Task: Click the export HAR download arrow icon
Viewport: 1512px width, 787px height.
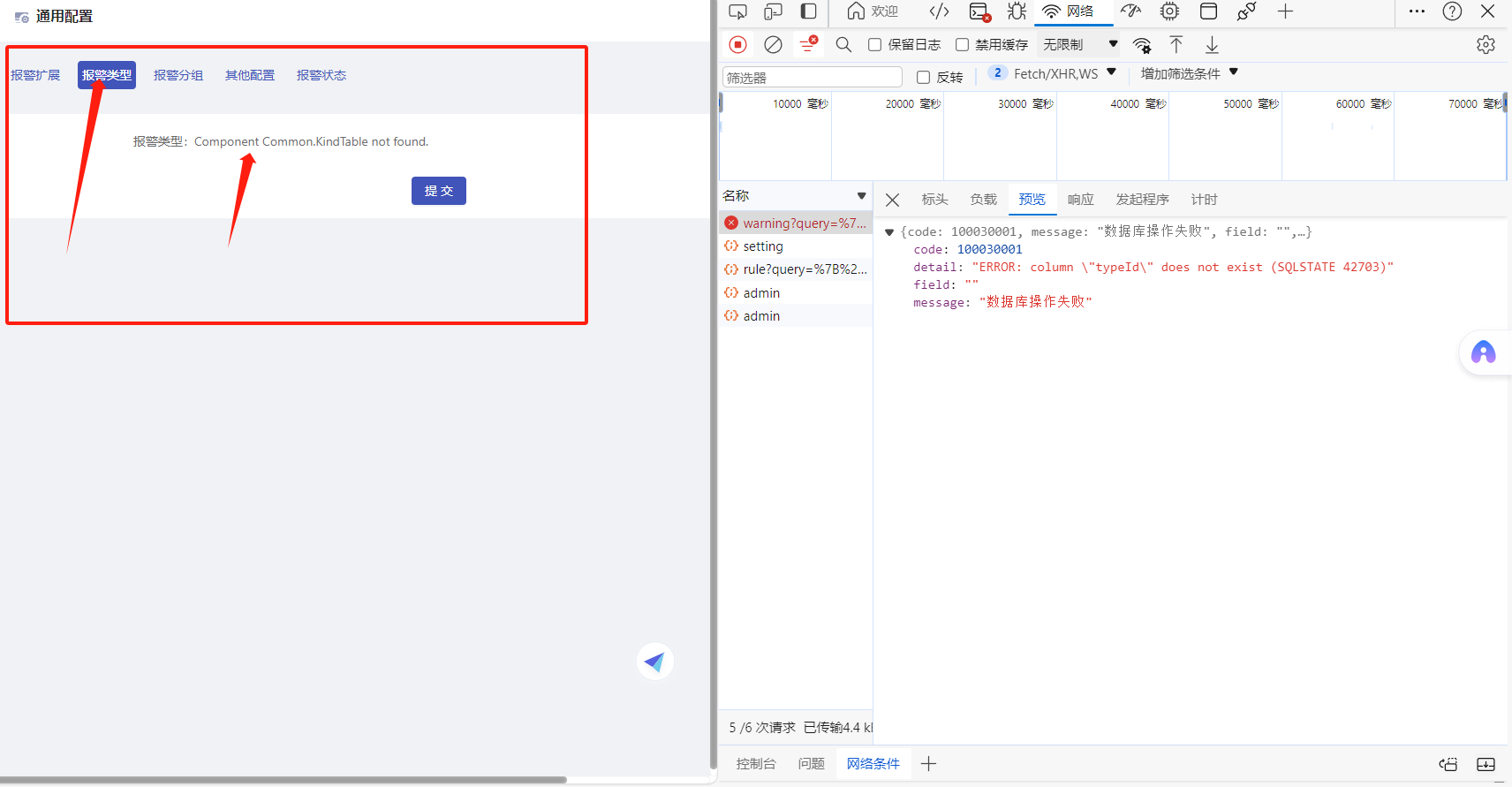Action: [1212, 45]
